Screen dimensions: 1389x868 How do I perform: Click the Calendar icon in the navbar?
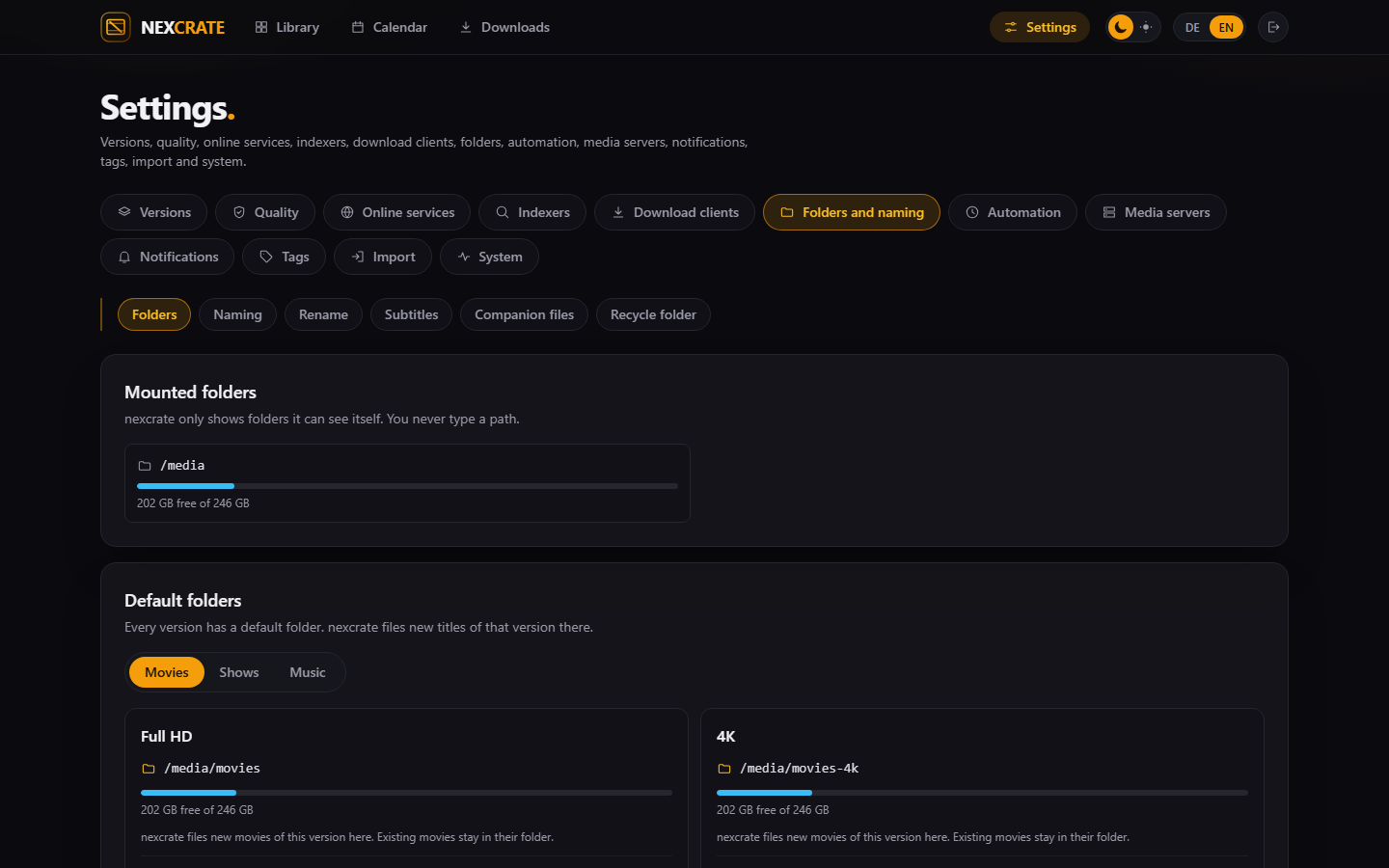pos(358,27)
